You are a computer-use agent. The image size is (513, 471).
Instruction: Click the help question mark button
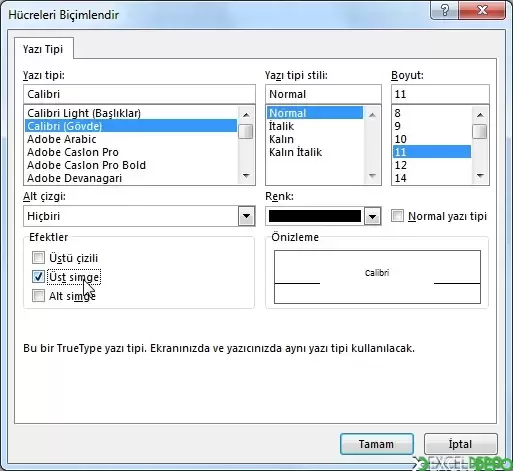[444, 10]
